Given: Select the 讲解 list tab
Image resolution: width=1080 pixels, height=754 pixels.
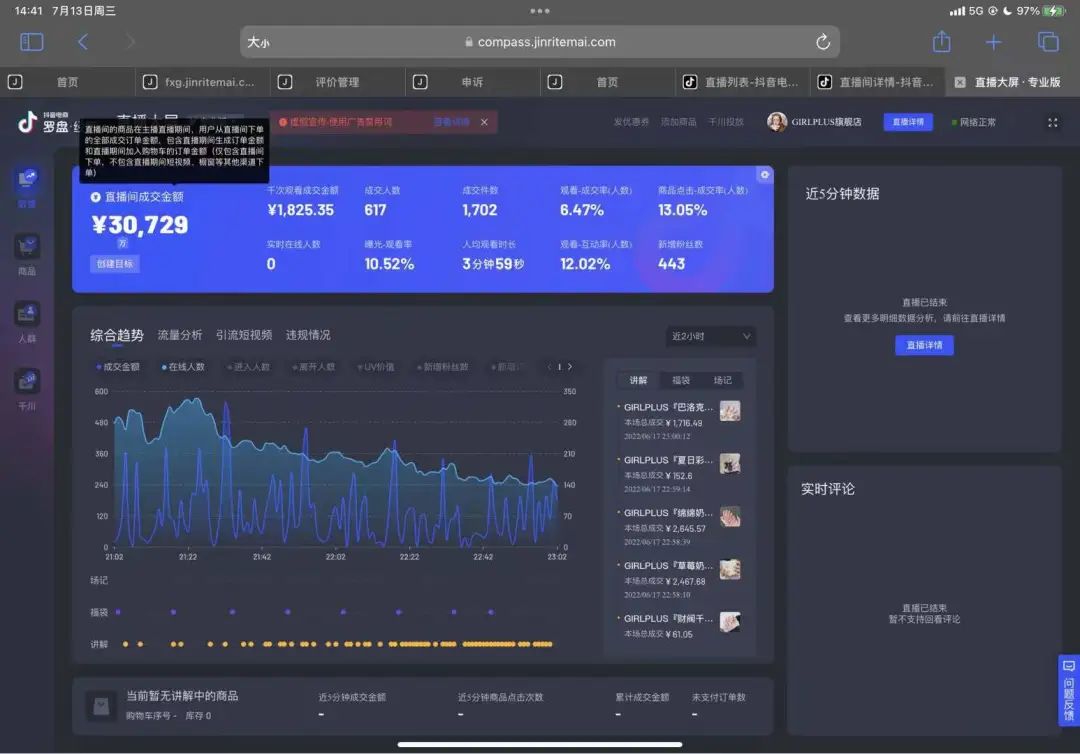Looking at the screenshot, I should [638, 380].
